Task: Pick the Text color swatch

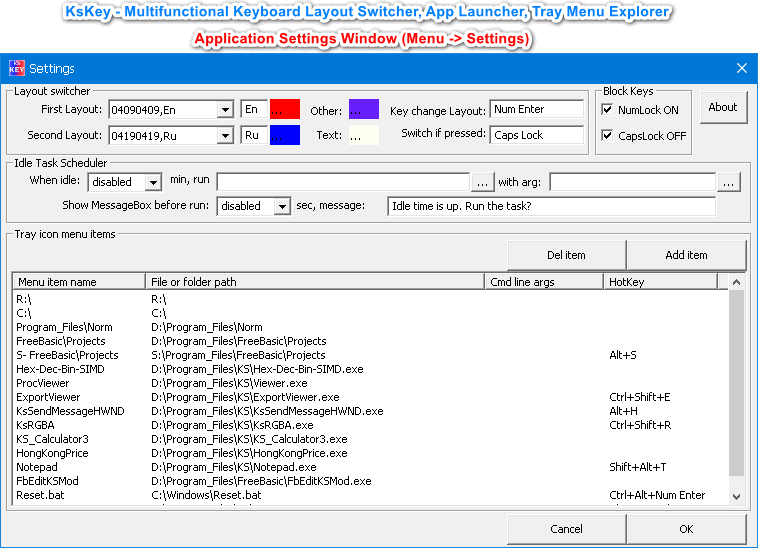Action: tap(364, 135)
